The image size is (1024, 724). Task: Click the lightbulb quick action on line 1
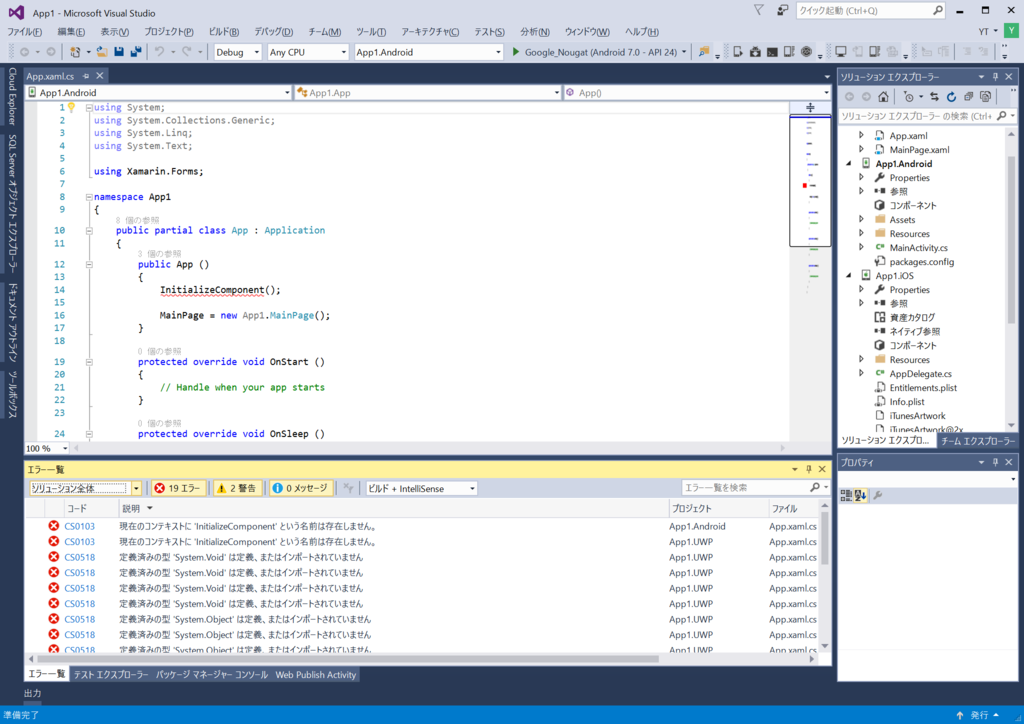[x=72, y=107]
